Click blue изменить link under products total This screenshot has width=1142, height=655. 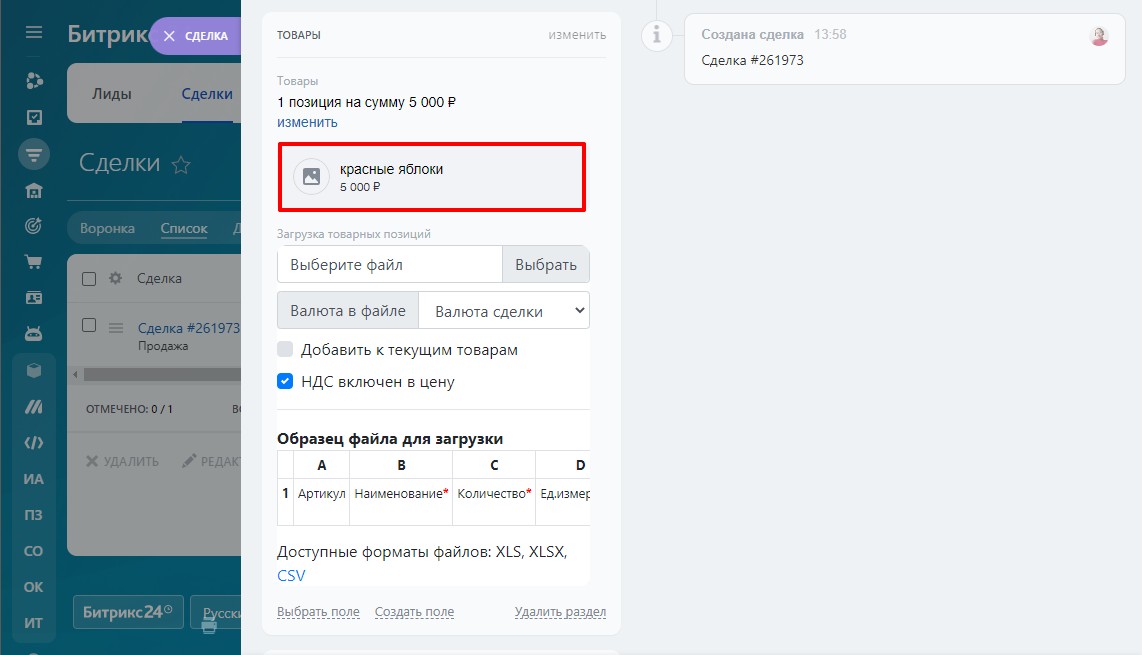[307, 122]
